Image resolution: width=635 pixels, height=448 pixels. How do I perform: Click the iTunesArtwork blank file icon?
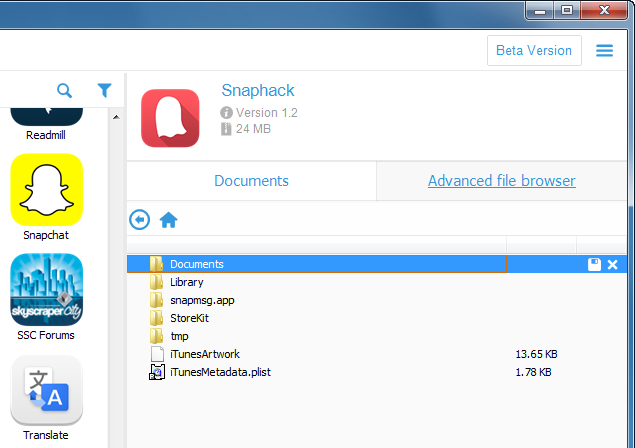[157, 354]
